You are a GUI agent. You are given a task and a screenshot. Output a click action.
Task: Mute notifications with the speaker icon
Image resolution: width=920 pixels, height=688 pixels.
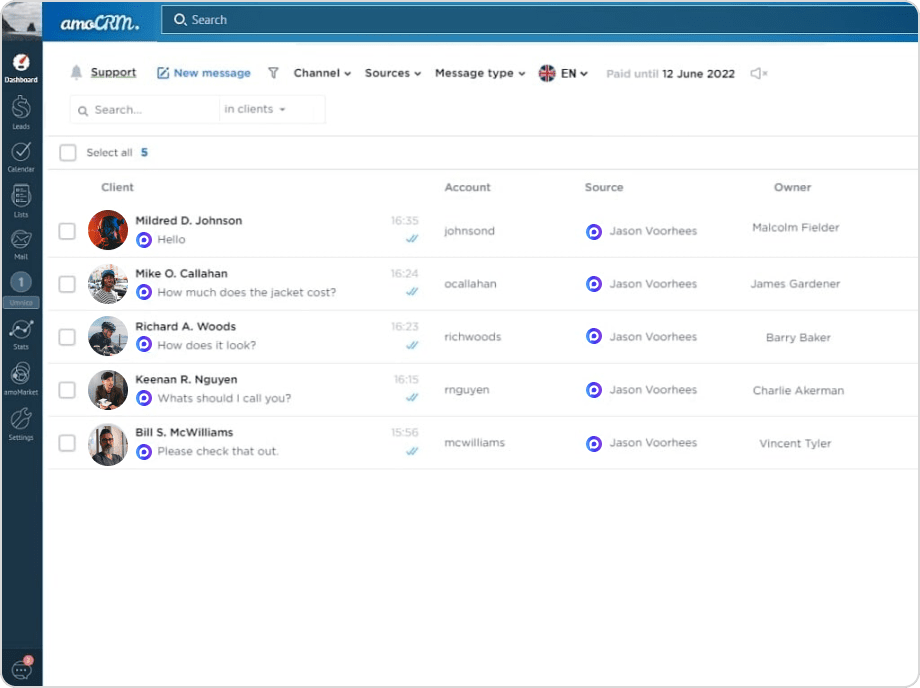757,72
